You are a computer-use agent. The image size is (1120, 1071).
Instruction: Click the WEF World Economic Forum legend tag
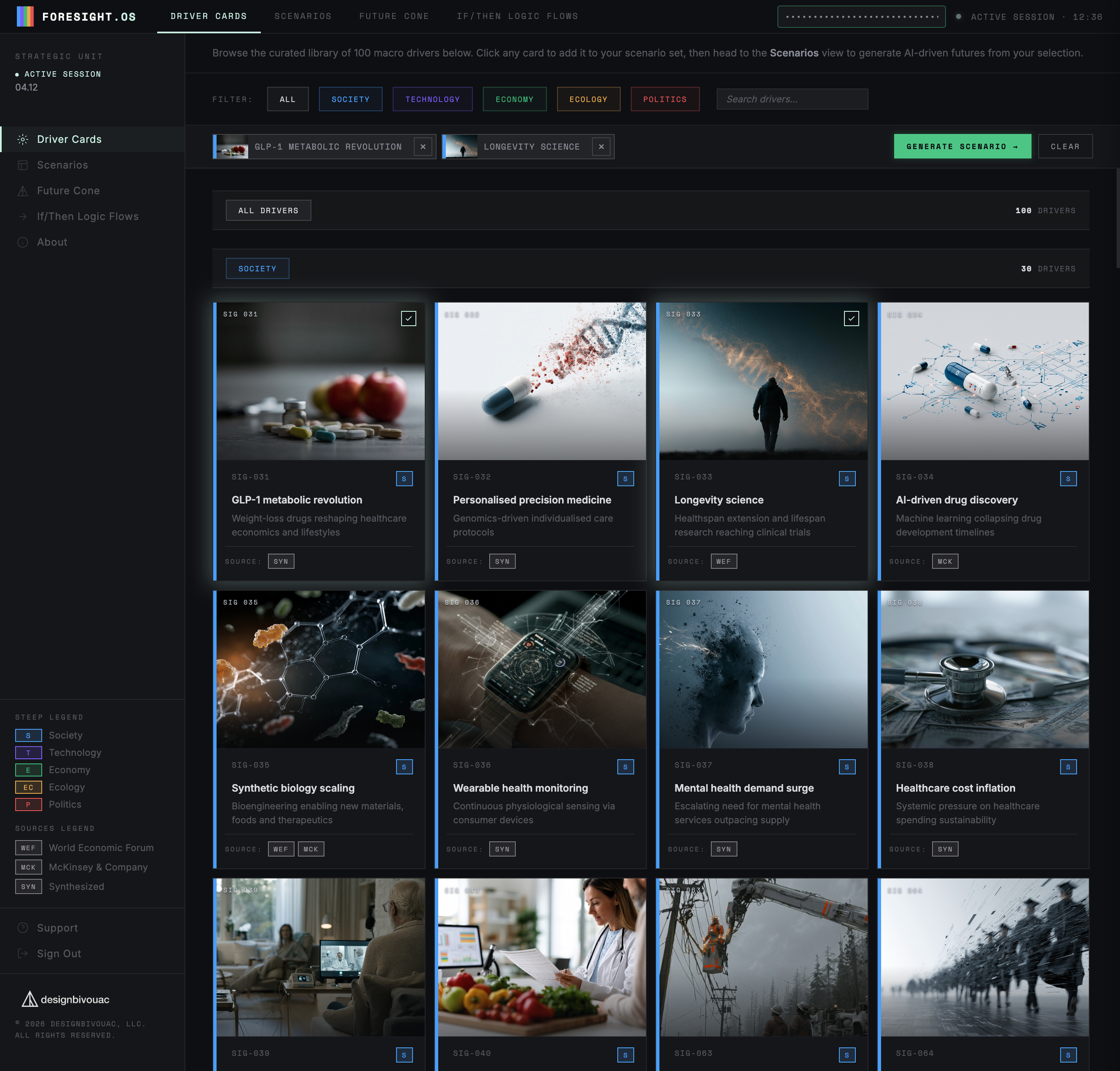pos(29,848)
